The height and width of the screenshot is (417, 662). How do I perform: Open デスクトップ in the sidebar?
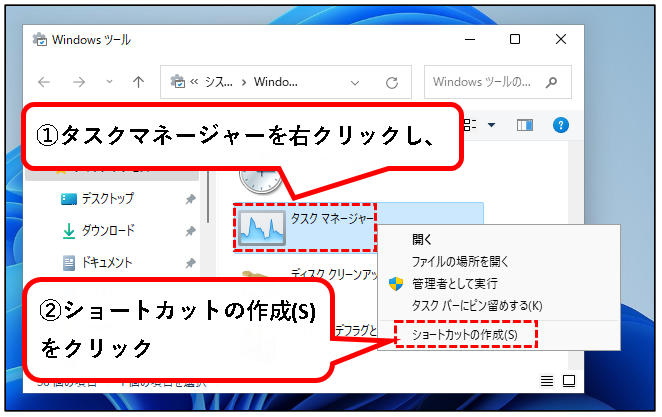click(x=108, y=198)
